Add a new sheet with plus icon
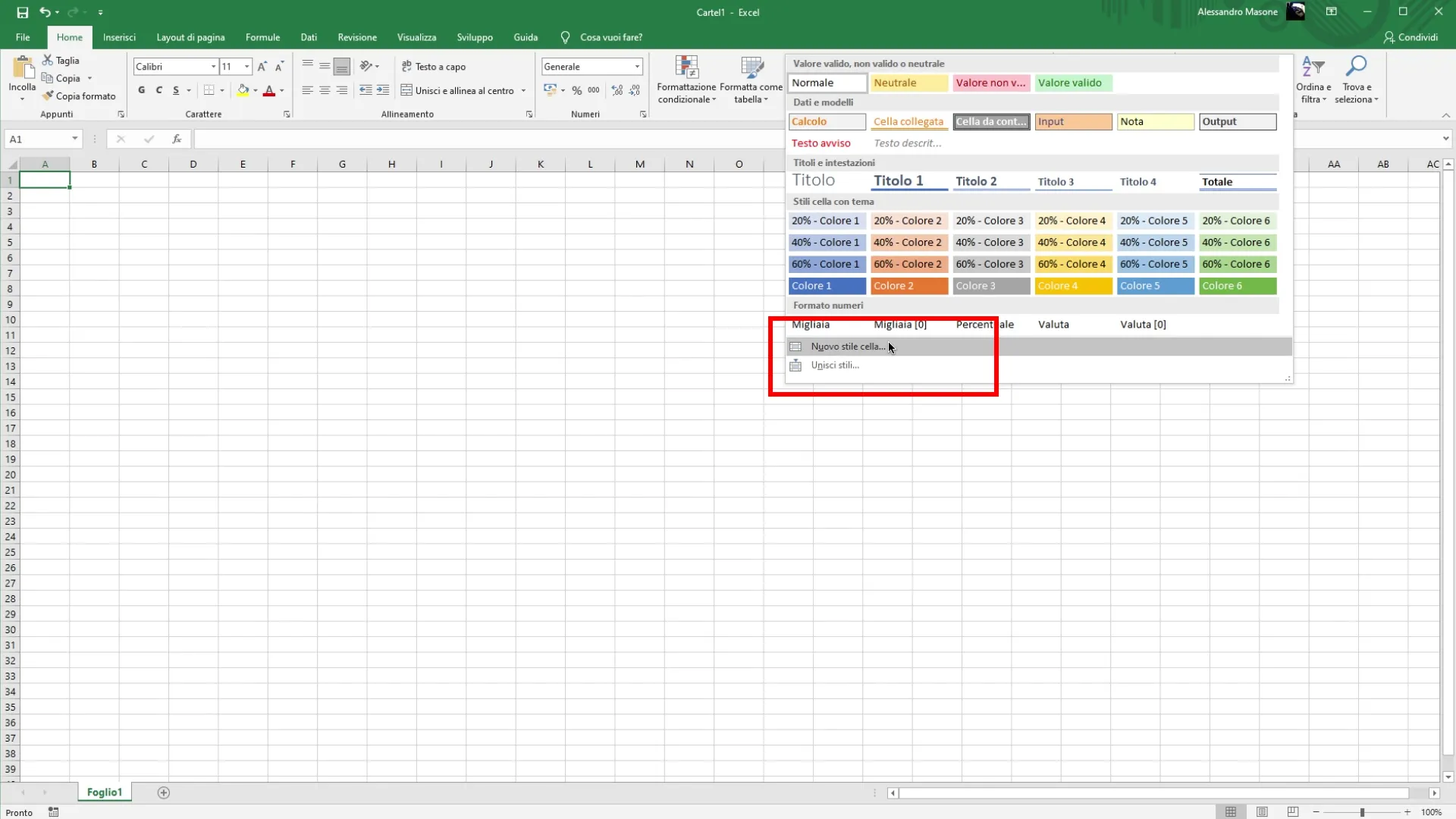1456x819 pixels. pyautogui.click(x=163, y=792)
